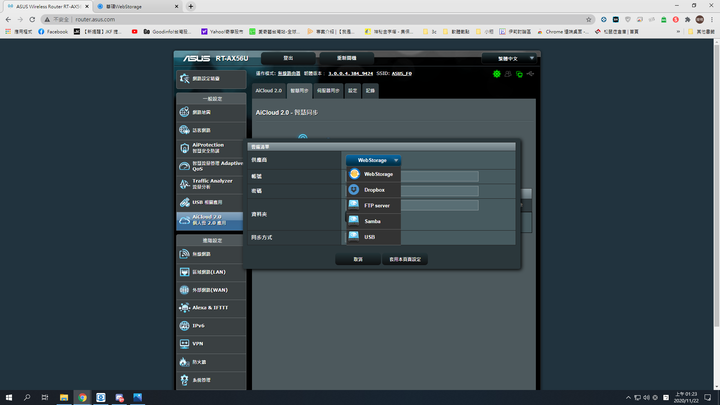Reload the page using the browser refresh button
This screenshot has height=405, width=720.
(x=32, y=19)
